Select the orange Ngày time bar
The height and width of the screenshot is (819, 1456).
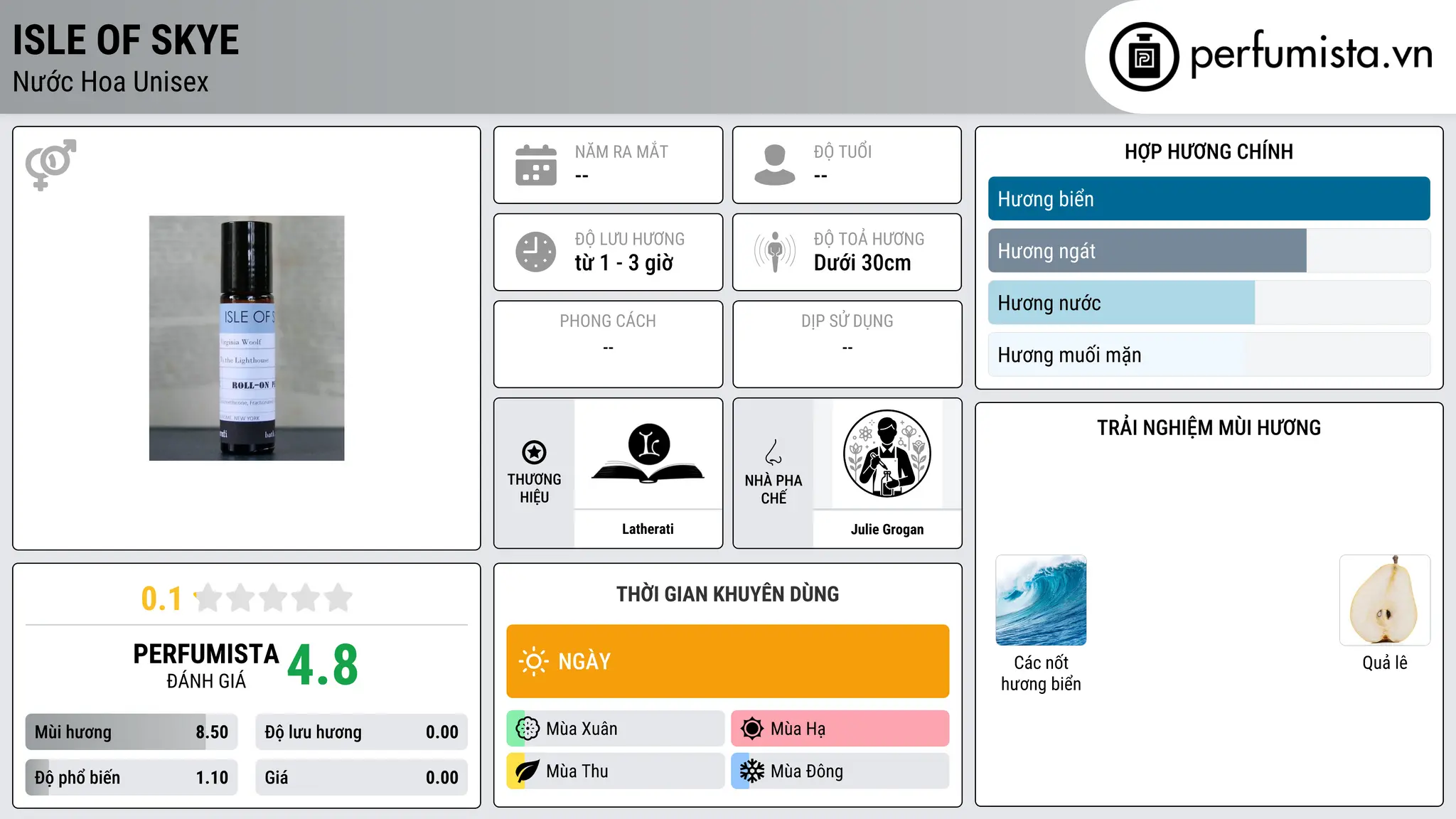click(727, 661)
